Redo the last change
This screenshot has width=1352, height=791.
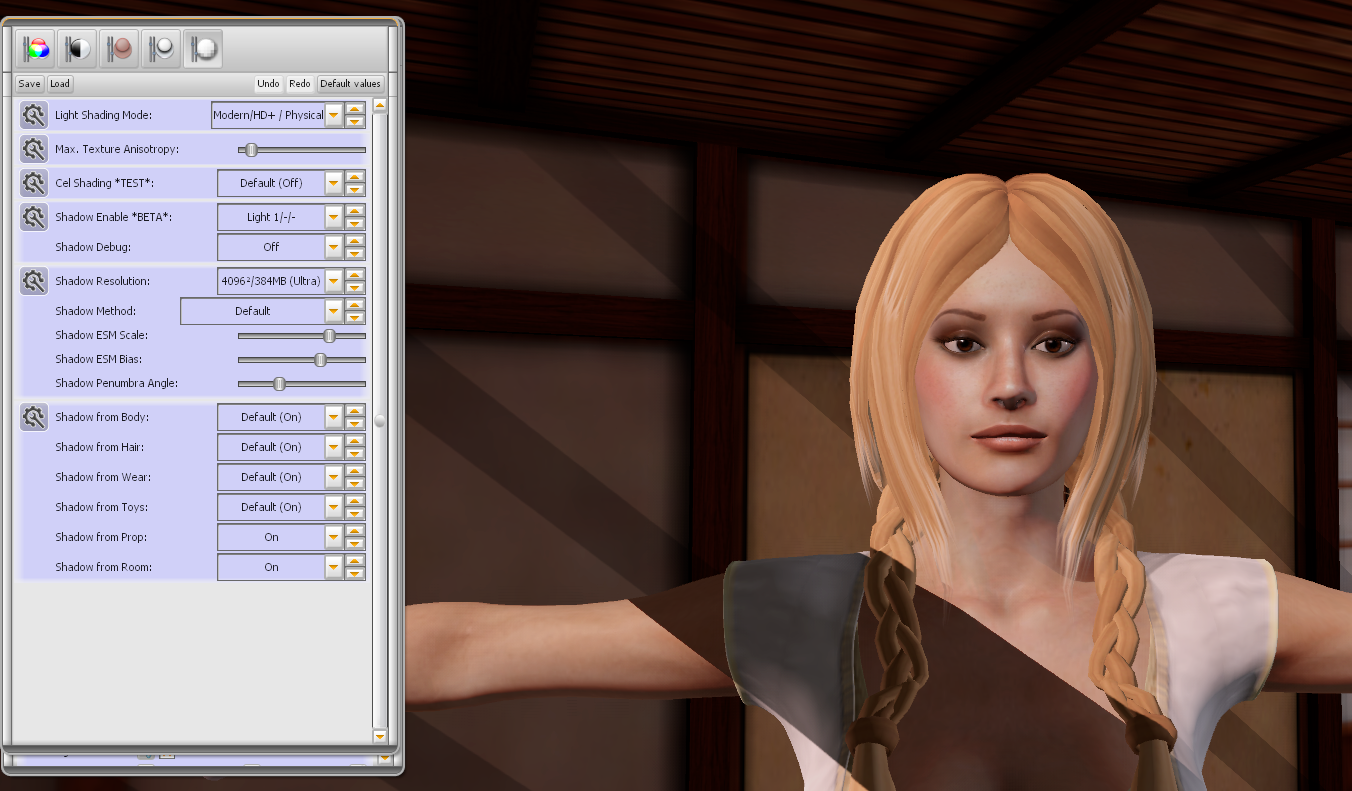click(x=300, y=84)
